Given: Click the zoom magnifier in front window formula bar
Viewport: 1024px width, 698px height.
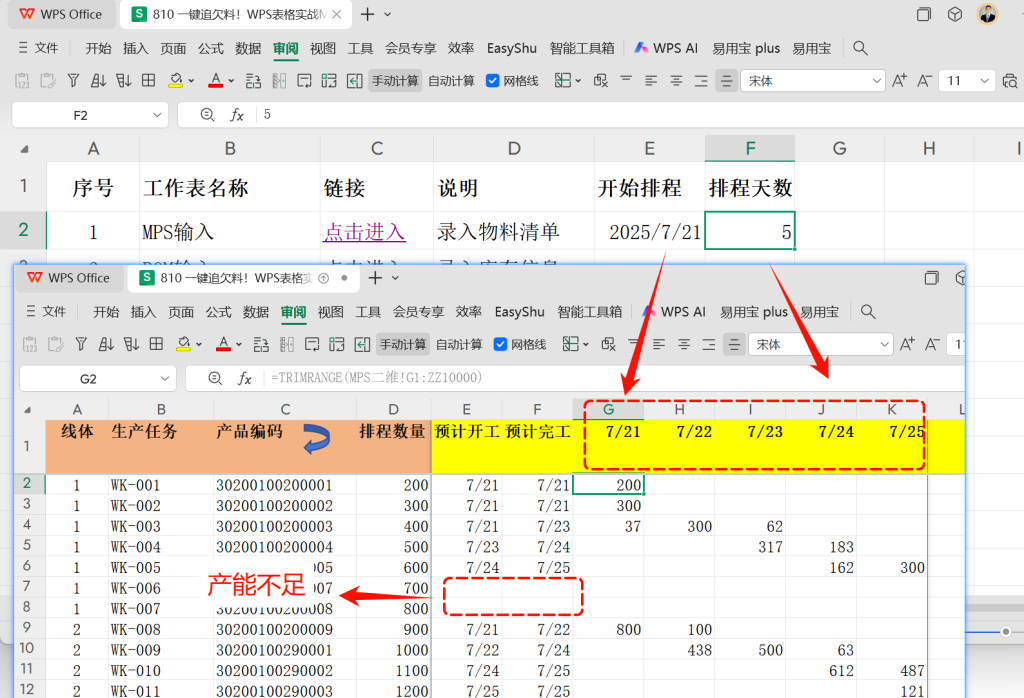Looking at the screenshot, I should coord(215,378).
